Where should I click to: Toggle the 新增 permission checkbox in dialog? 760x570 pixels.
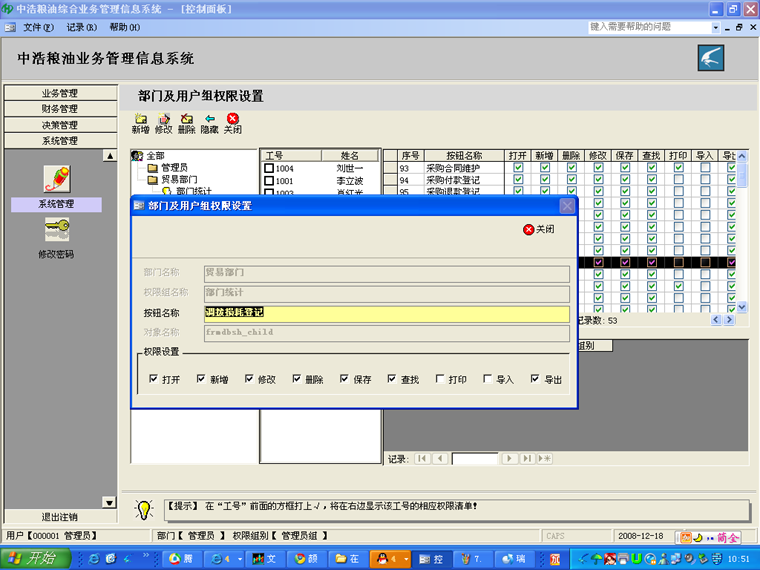pyautogui.click(x=201, y=379)
